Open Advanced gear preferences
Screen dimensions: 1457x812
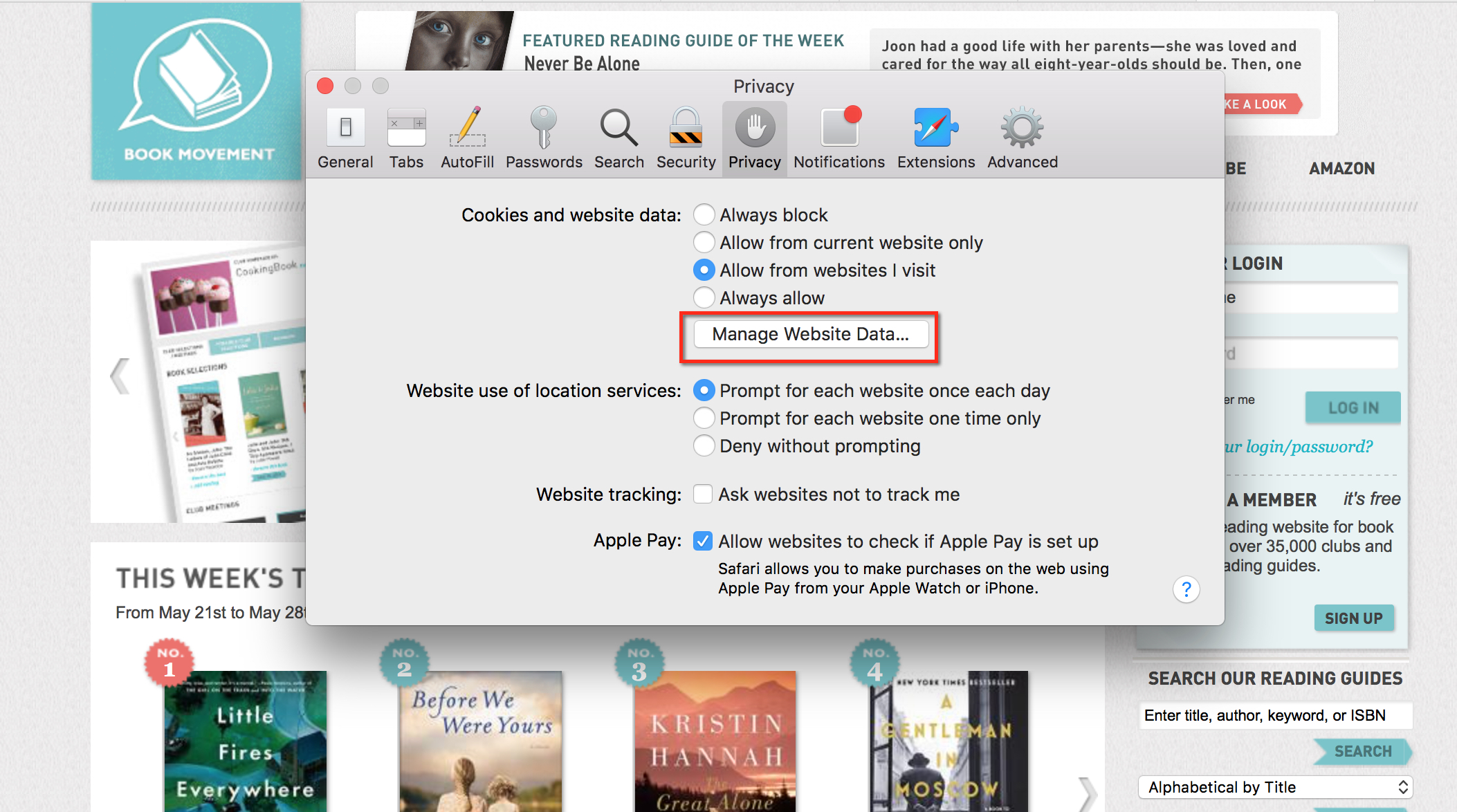[1022, 138]
